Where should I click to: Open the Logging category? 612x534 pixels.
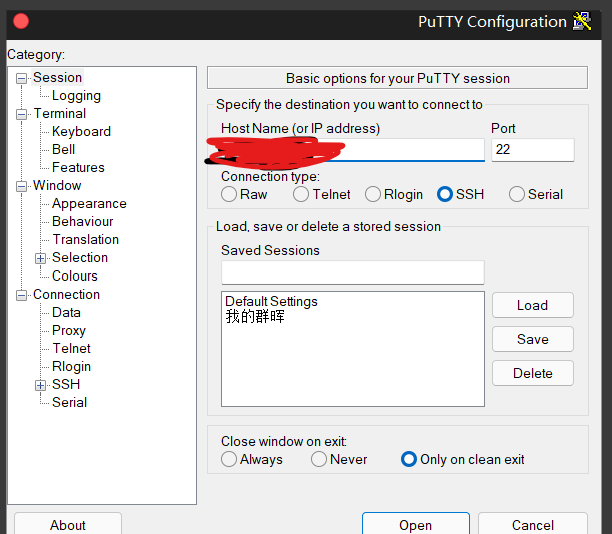76,96
